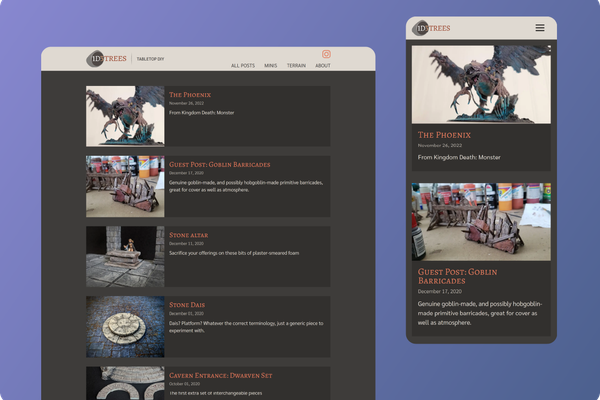This screenshot has width=600, height=400.
Task: Open the hamburger menu in mobile view
Action: click(540, 28)
